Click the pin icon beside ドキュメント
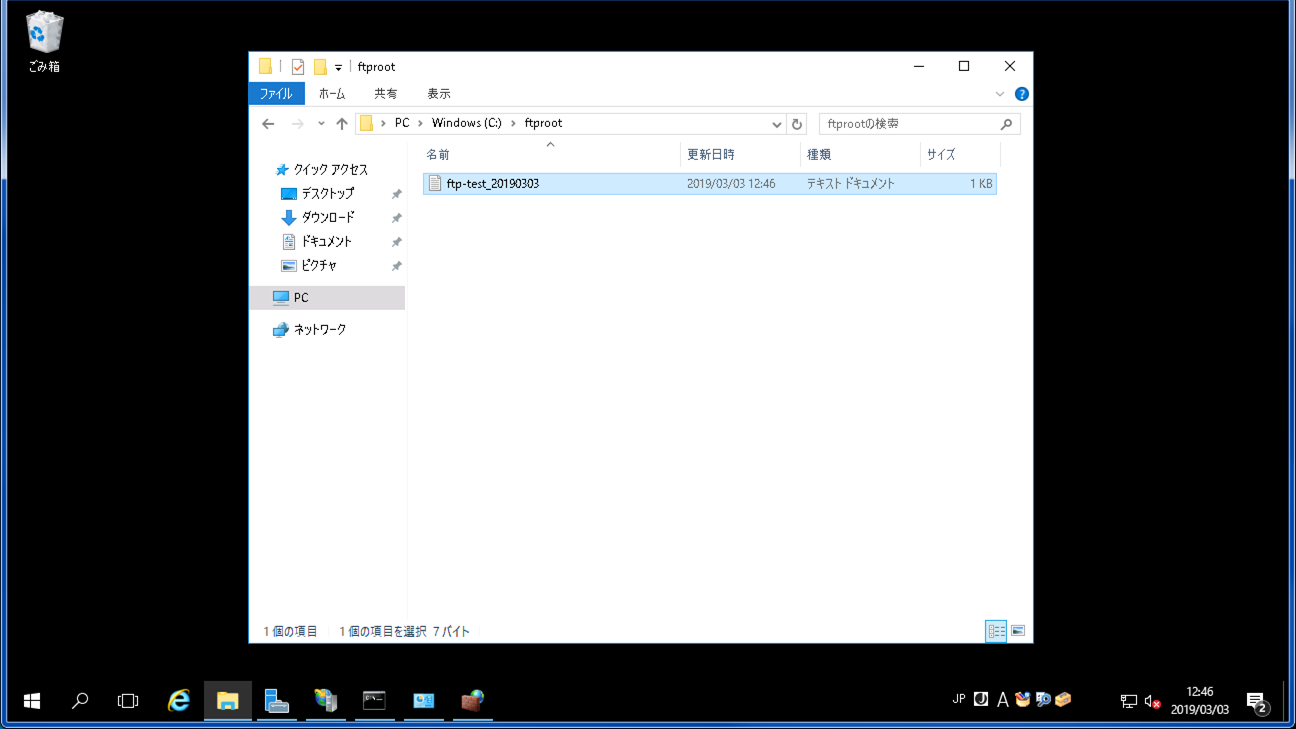This screenshot has width=1296, height=729. [396, 242]
